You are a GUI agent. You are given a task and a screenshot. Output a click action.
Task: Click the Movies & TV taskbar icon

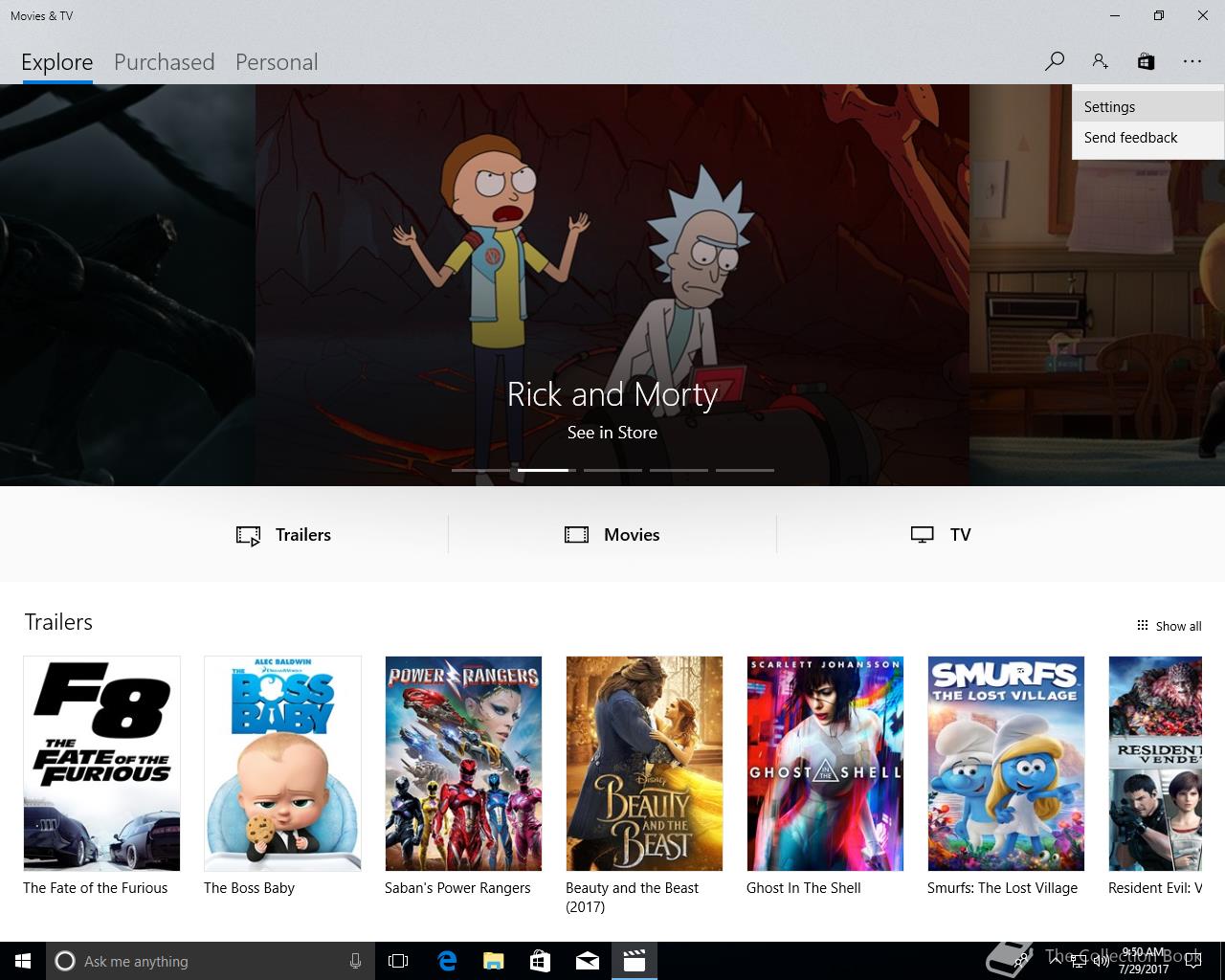pyautogui.click(x=635, y=961)
